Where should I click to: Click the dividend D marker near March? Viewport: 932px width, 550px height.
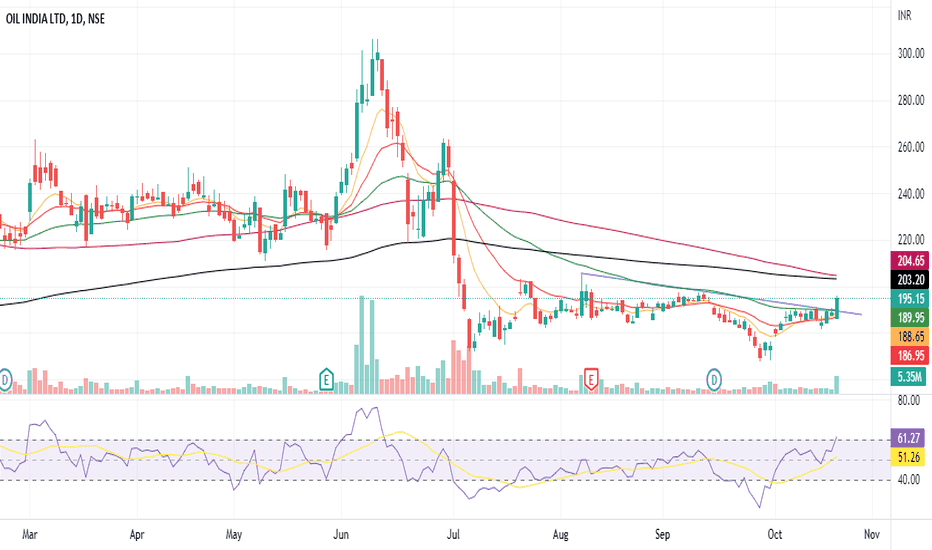pos(5,379)
